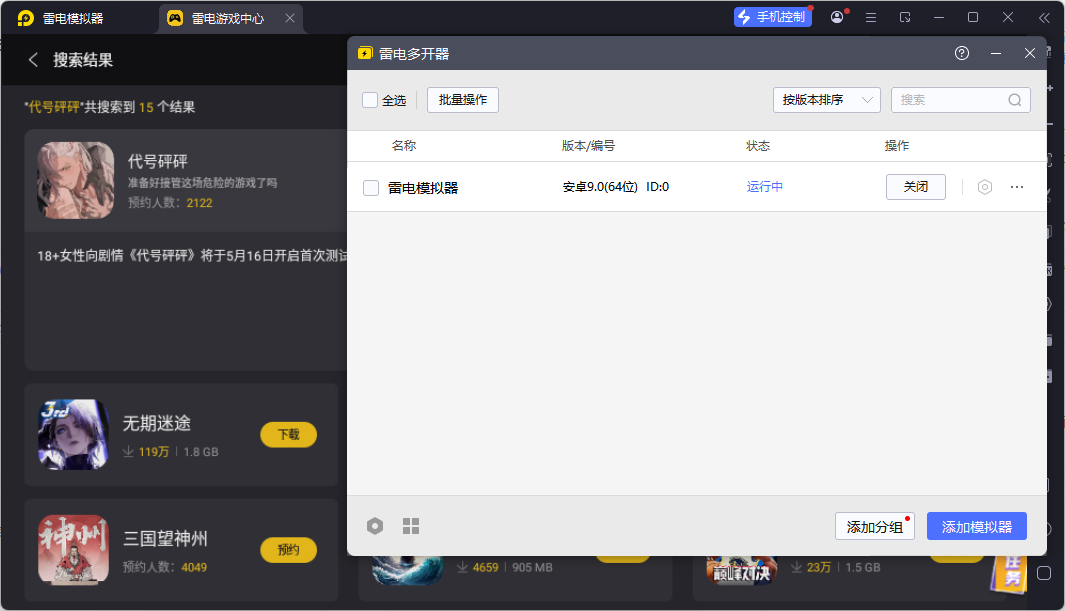Switch to the 雷电游戏中心 tab

point(230,18)
